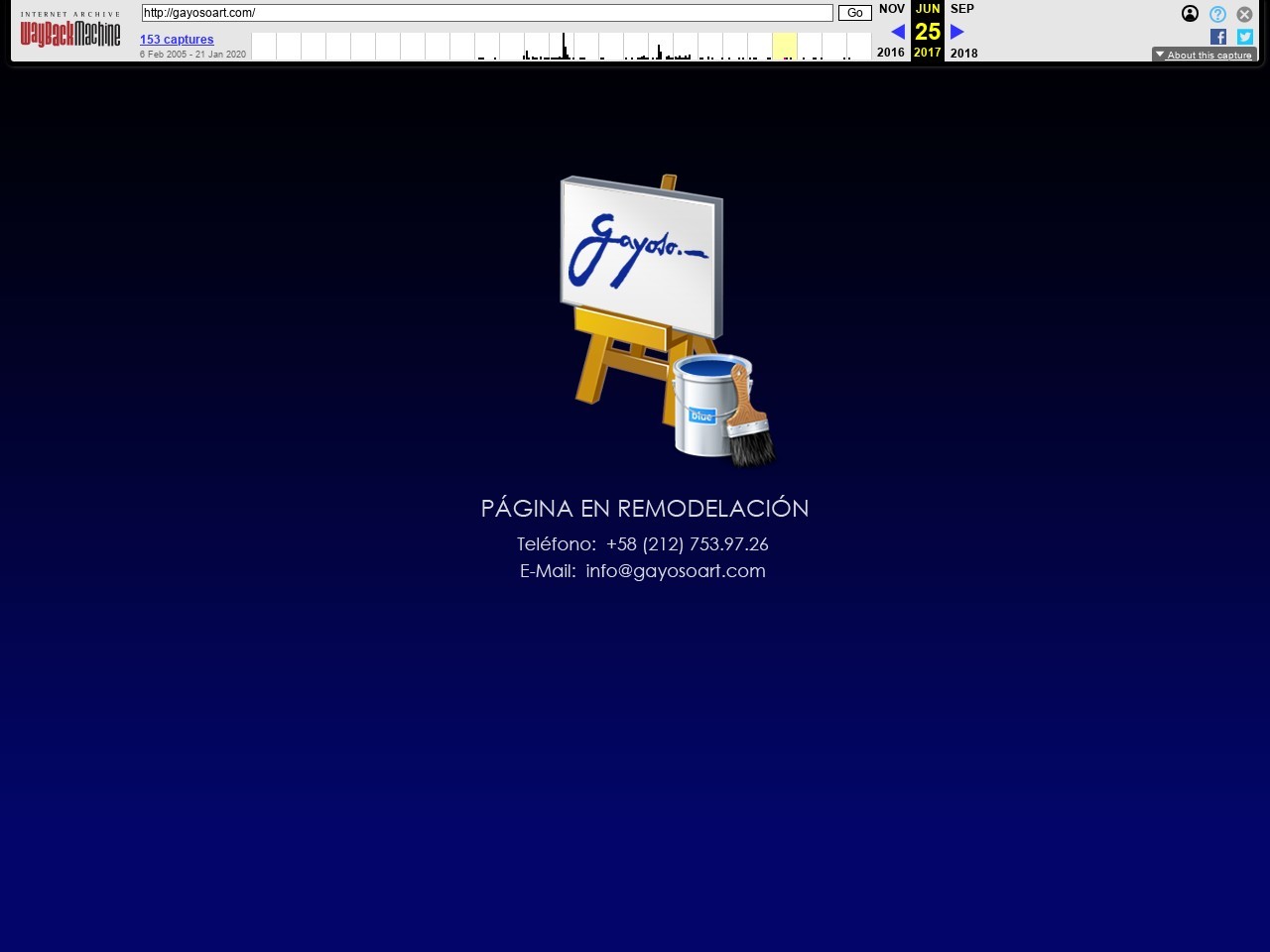Click the Wayback Machine logo
The height and width of the screenshot is (952, 1270).
point(70,32)
